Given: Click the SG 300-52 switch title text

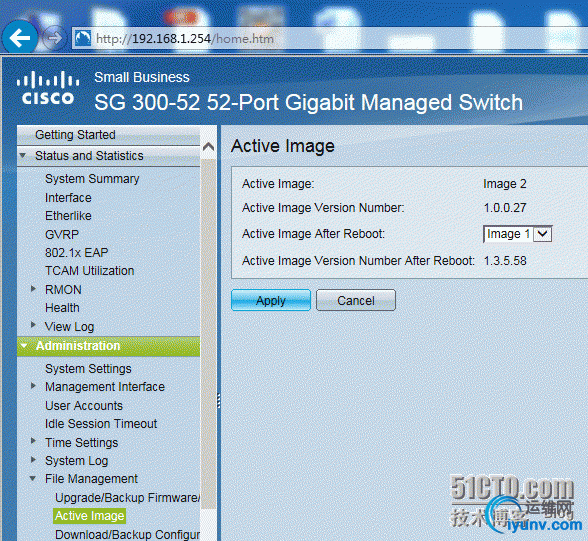Looking at the screenshot, I should pyautogui.click(x=308, y=102).
